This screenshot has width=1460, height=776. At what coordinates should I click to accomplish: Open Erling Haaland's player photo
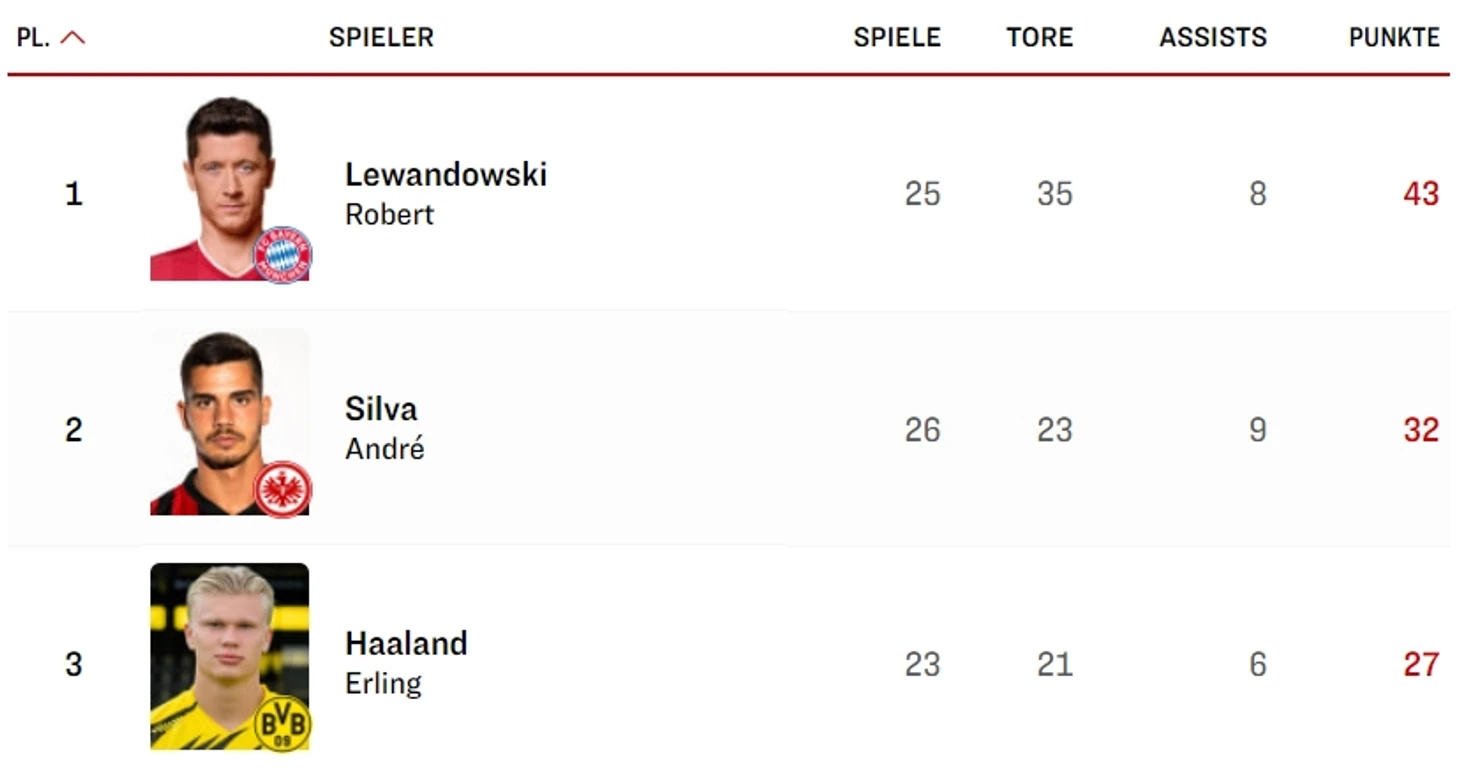(230, 656)
